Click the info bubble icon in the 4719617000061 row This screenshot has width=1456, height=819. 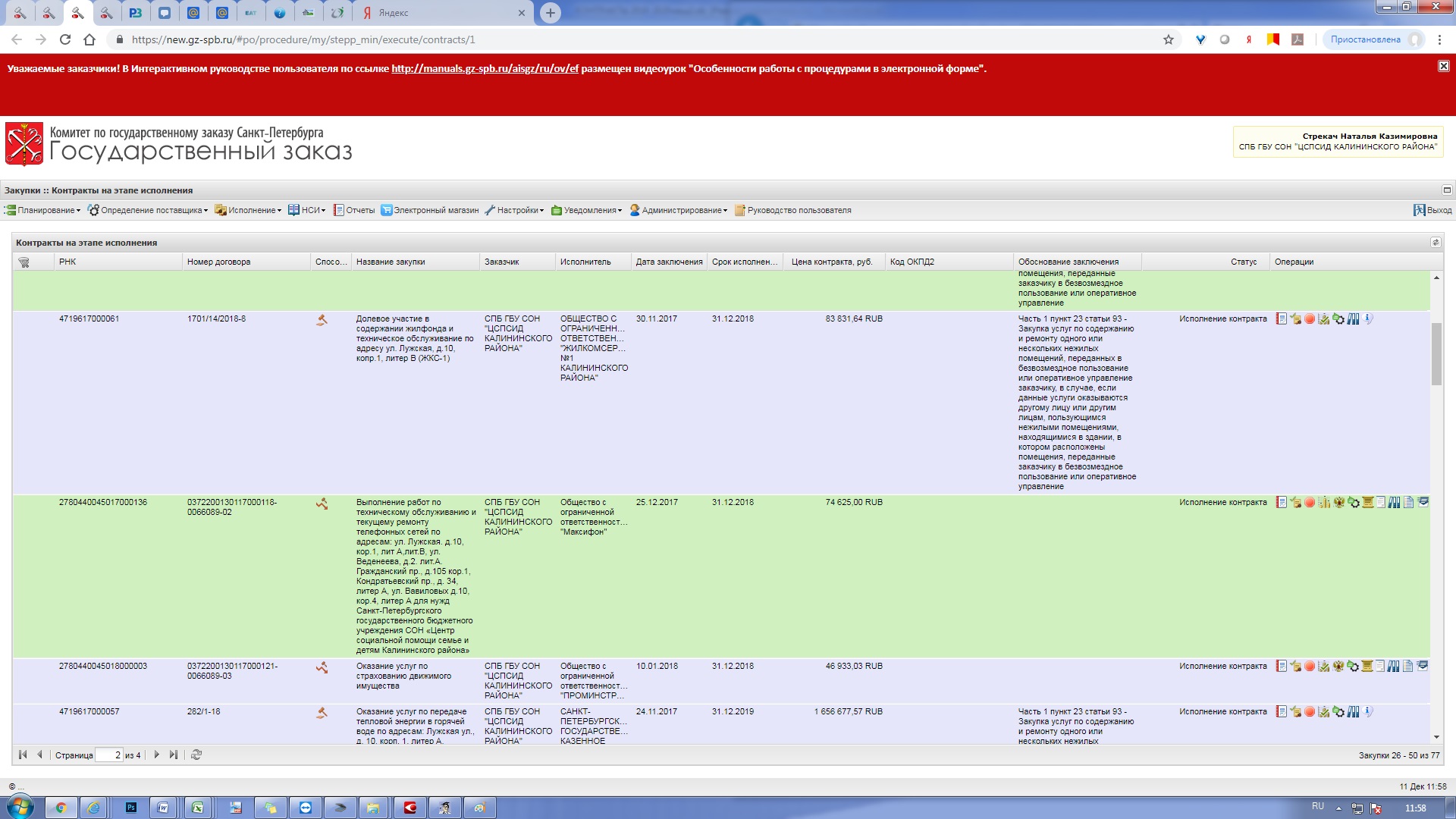tap(1369, 319)
